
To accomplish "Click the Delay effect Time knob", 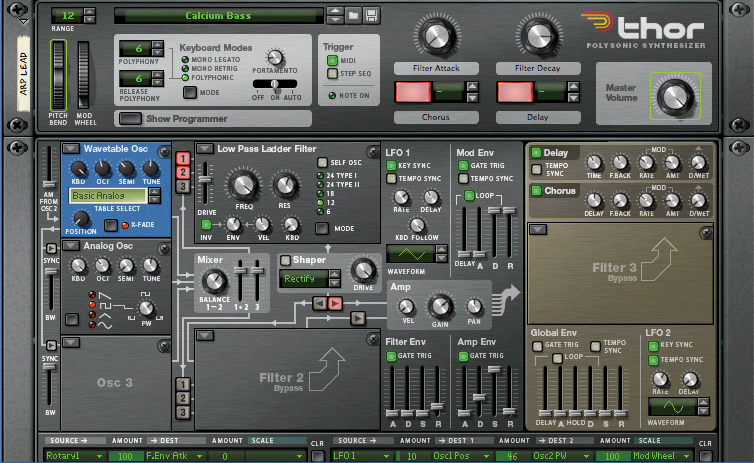I will (x=594, y=163).
